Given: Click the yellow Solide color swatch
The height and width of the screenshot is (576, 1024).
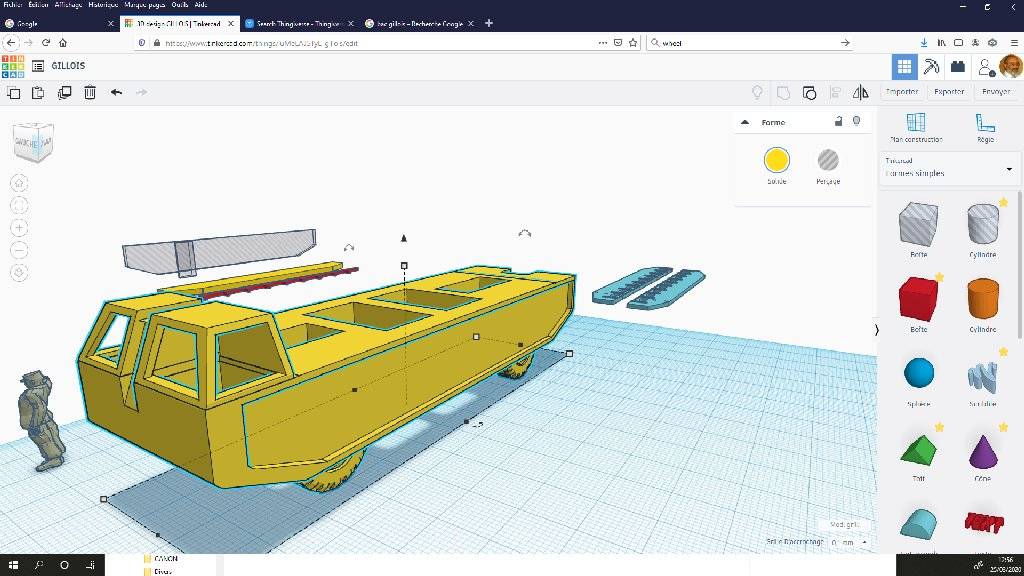Looking at the screenshot, I should pyautogui.click(x=777, y=160).
